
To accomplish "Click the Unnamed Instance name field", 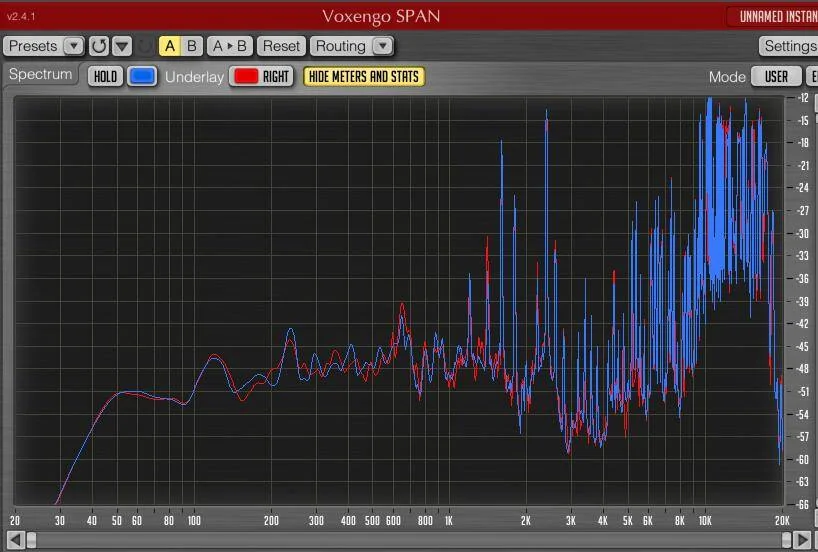I will (773, 17).
